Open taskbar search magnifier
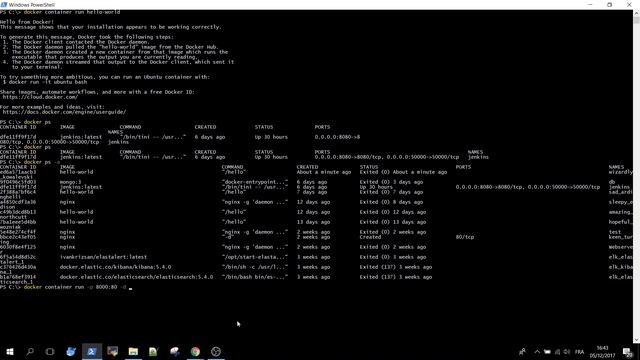Image resolution: width=640 pixels, height=360 pixels. coord(30,351)
